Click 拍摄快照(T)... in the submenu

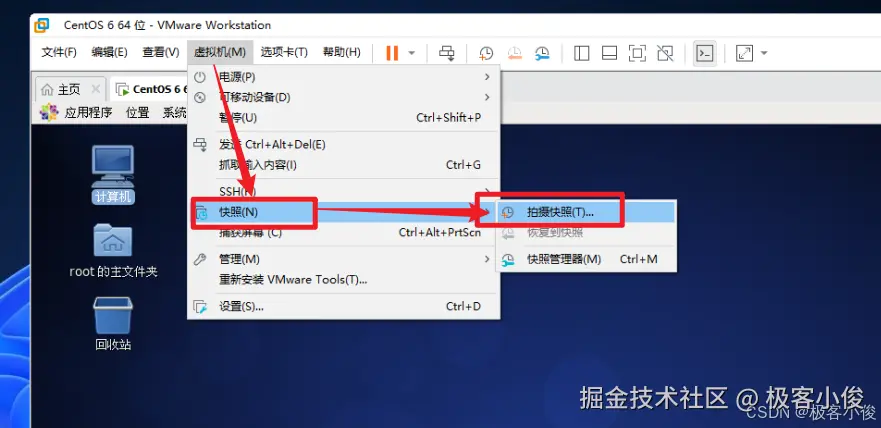585,212
